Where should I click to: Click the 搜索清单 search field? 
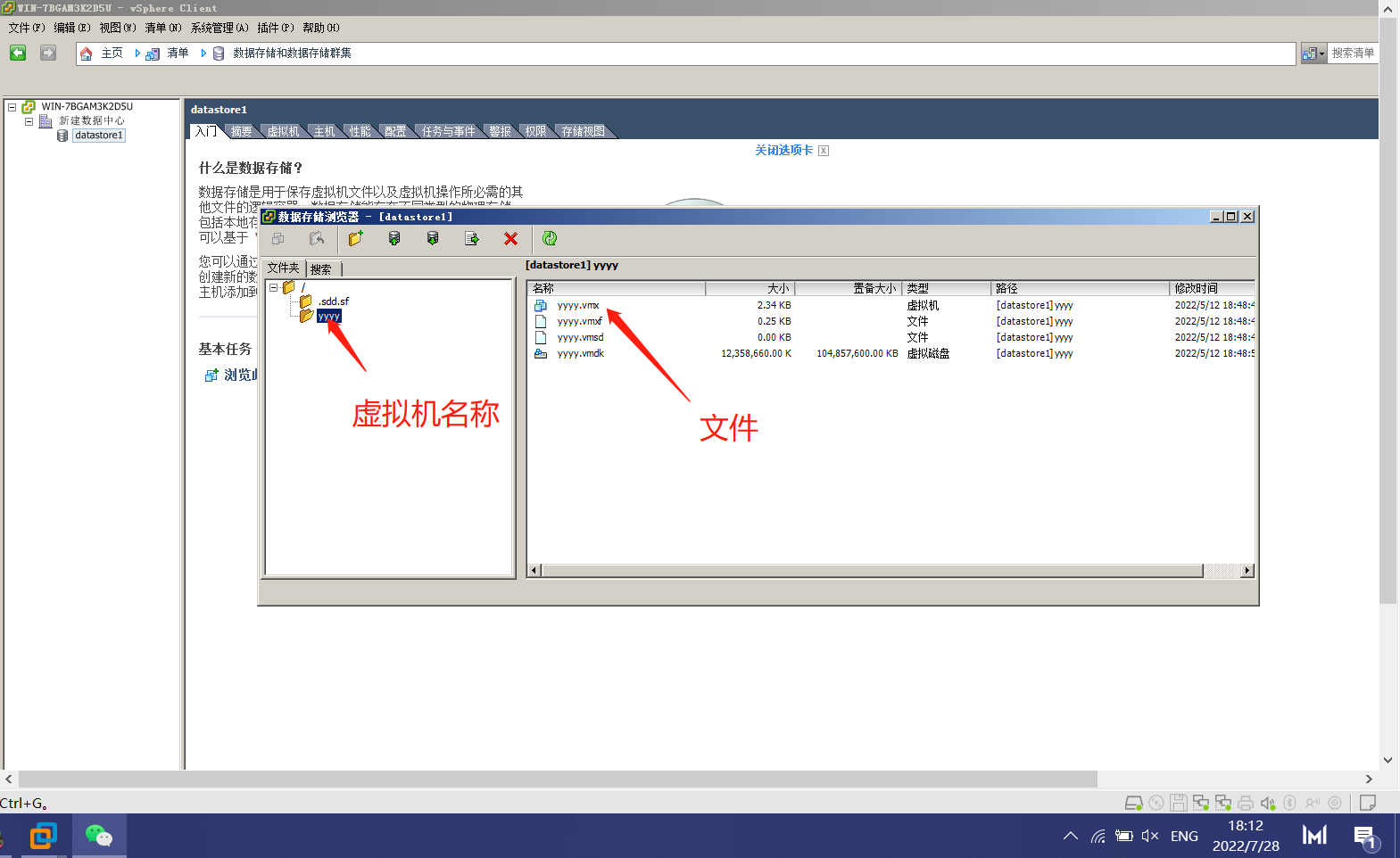1353,54
